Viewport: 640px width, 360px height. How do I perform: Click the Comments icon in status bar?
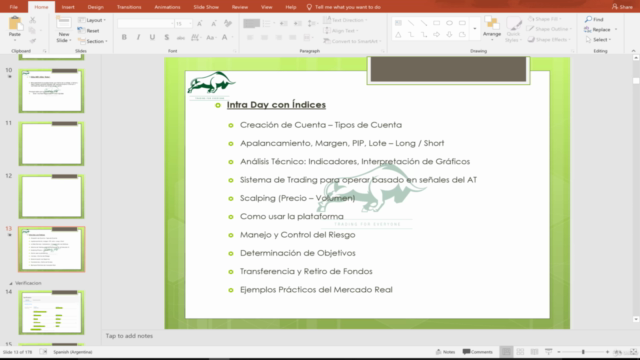pyautogui.click(x=467, y=351)
